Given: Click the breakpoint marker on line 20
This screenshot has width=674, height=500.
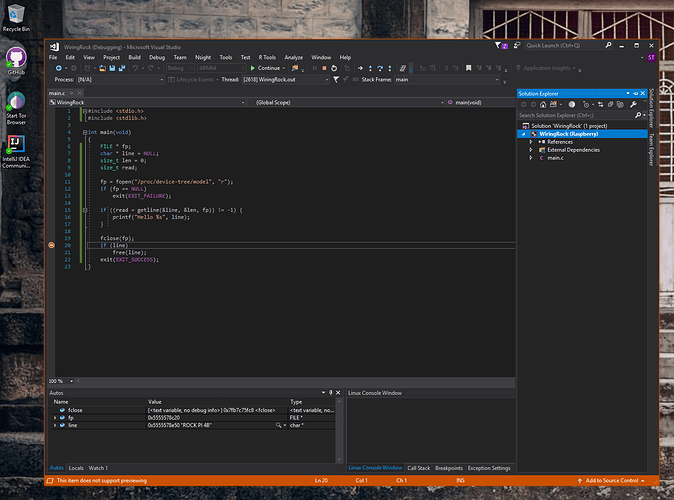Looking at the screenshot, I should tap(52, 245).
